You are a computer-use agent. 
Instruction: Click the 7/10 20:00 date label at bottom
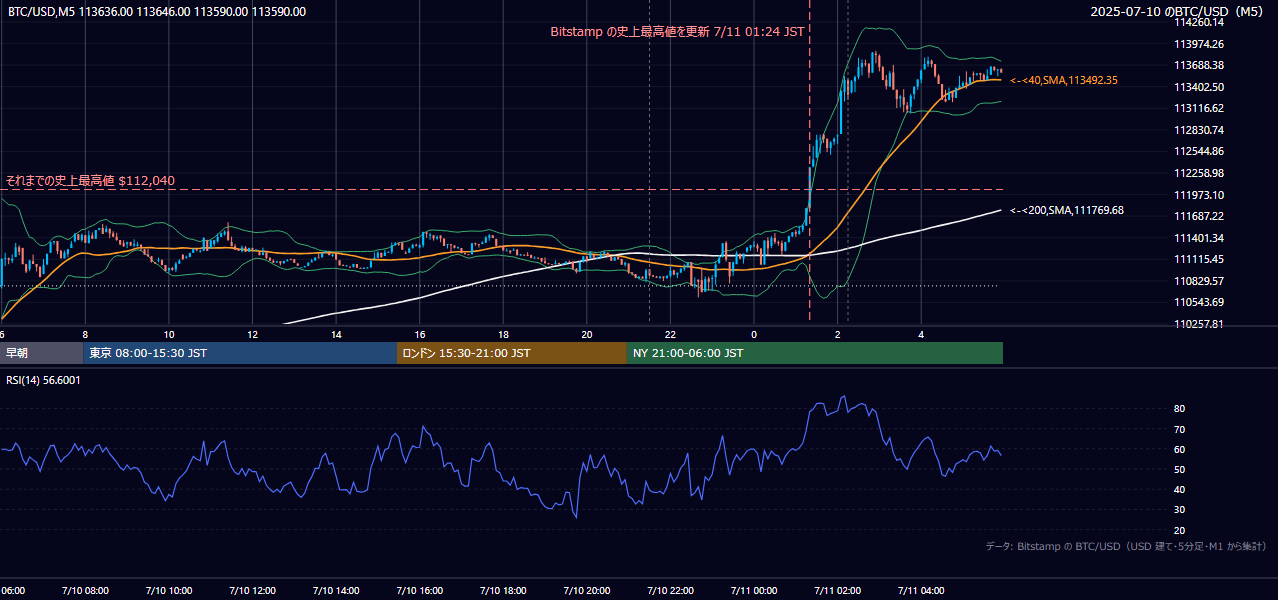586,590
